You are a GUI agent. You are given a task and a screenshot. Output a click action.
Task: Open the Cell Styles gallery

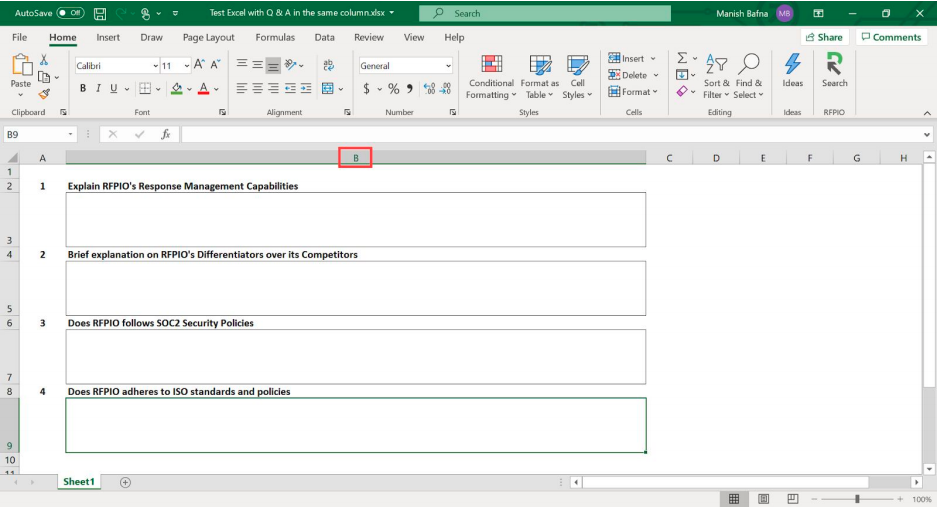pos(577,77)
